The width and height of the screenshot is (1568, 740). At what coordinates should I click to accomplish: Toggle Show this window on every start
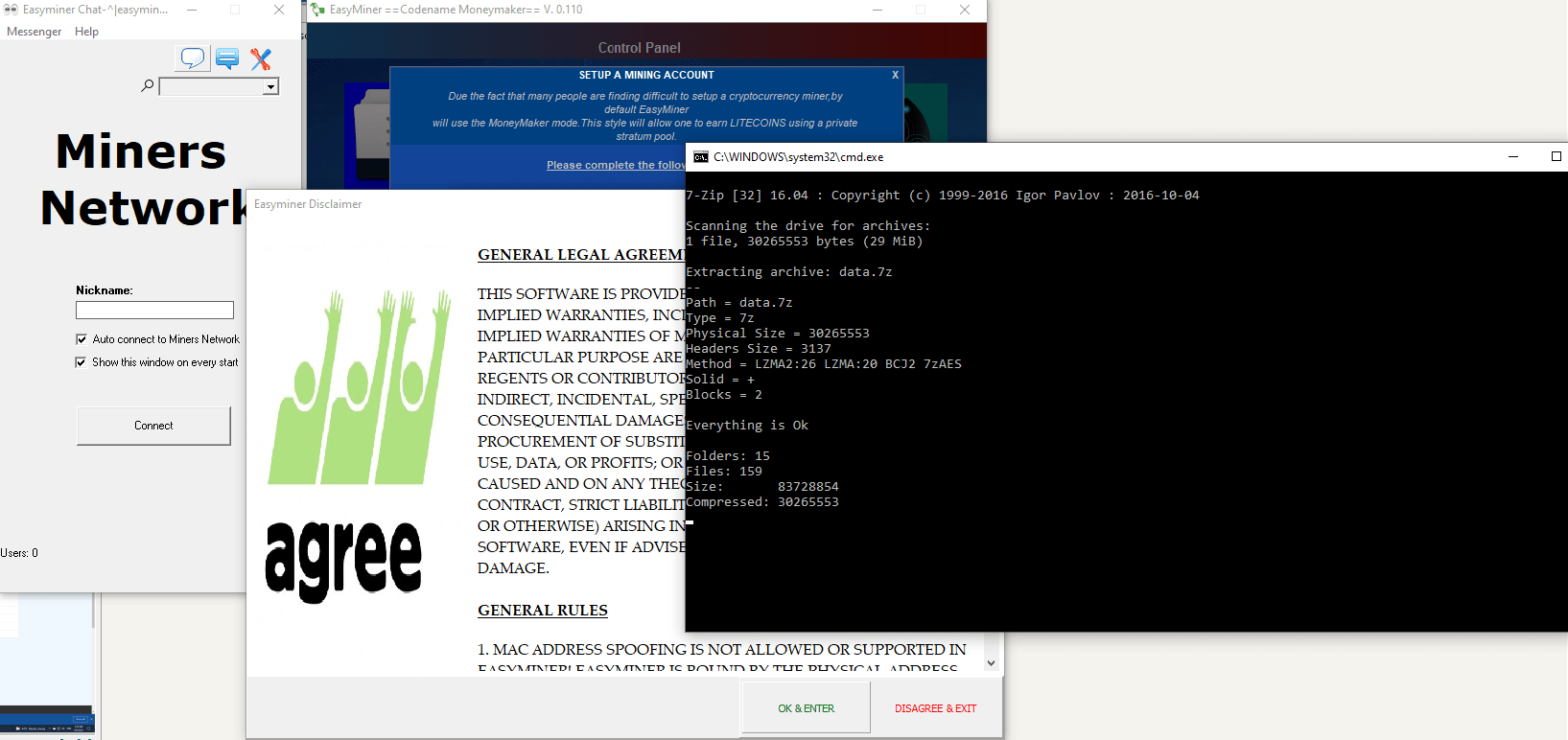[x=82, y=362]
